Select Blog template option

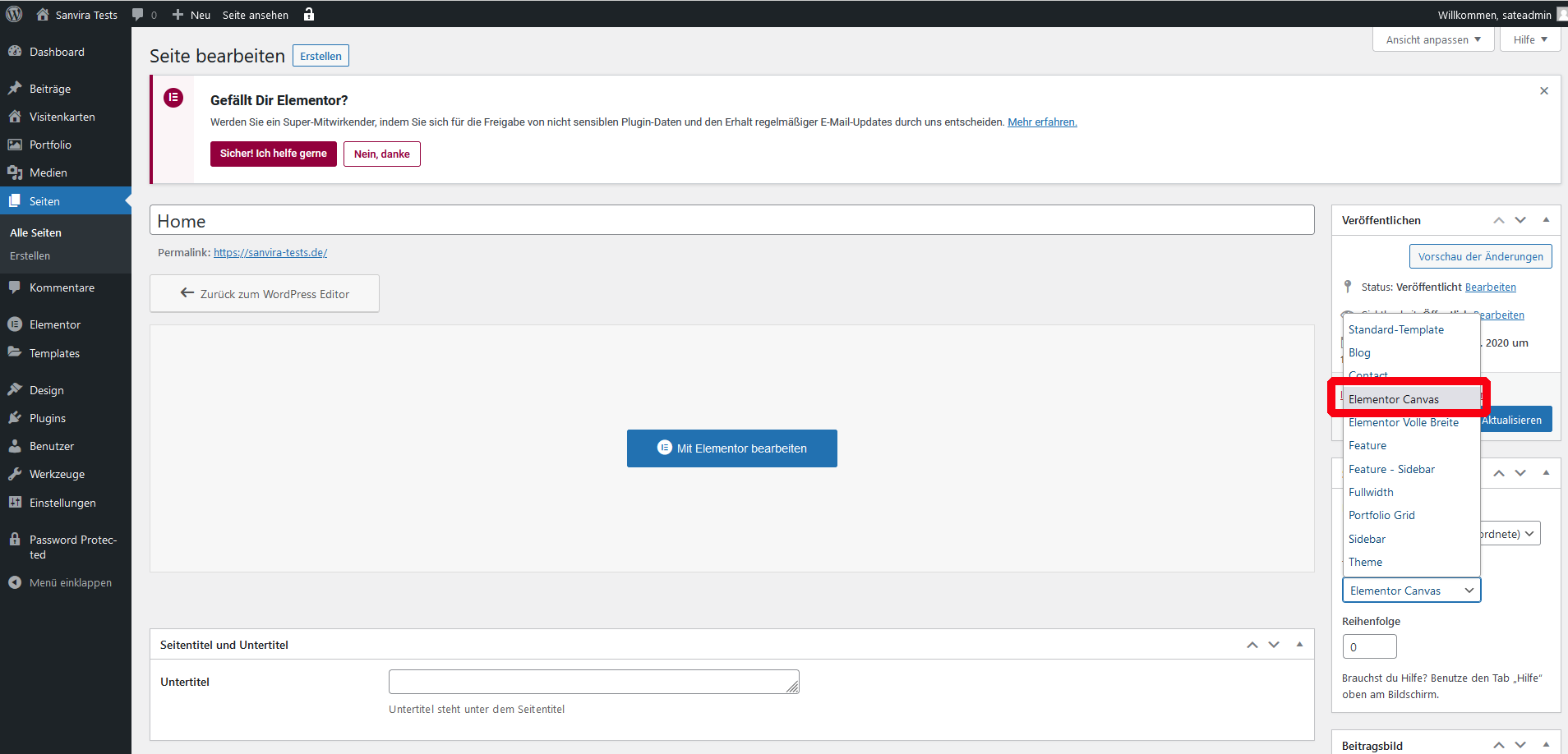1411,352
